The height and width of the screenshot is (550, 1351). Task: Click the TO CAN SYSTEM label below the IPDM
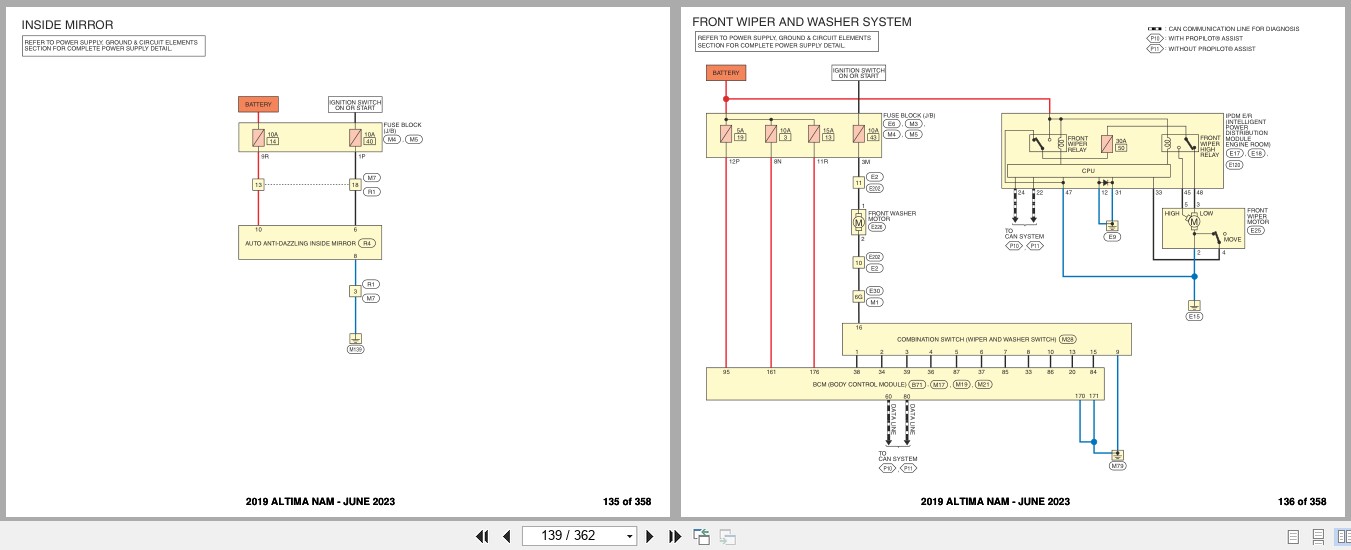(x=1024, y=235)
